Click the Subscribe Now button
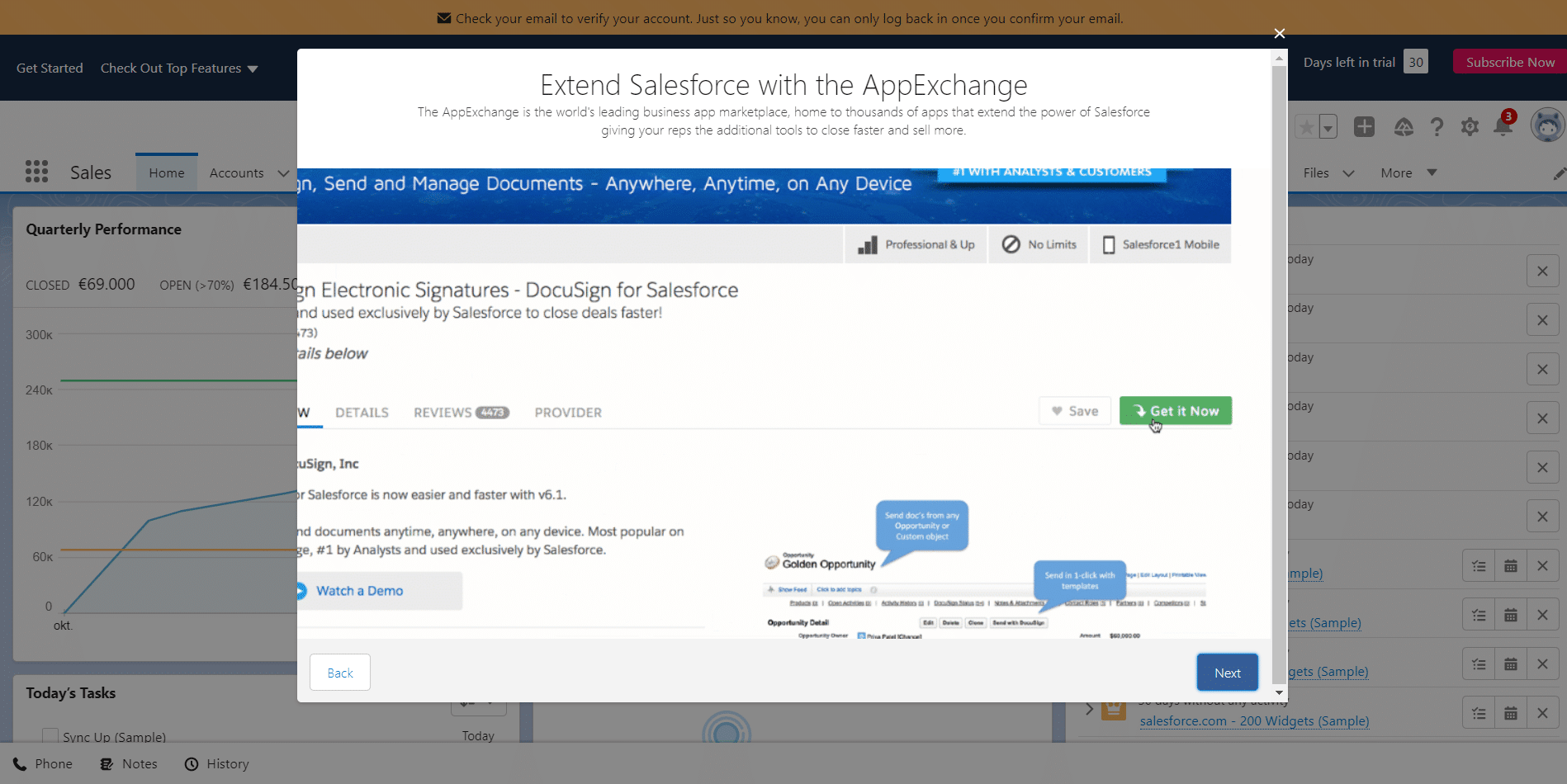Image resolution: width=1567 pixels, height=784 pixels. point(1510,62)
